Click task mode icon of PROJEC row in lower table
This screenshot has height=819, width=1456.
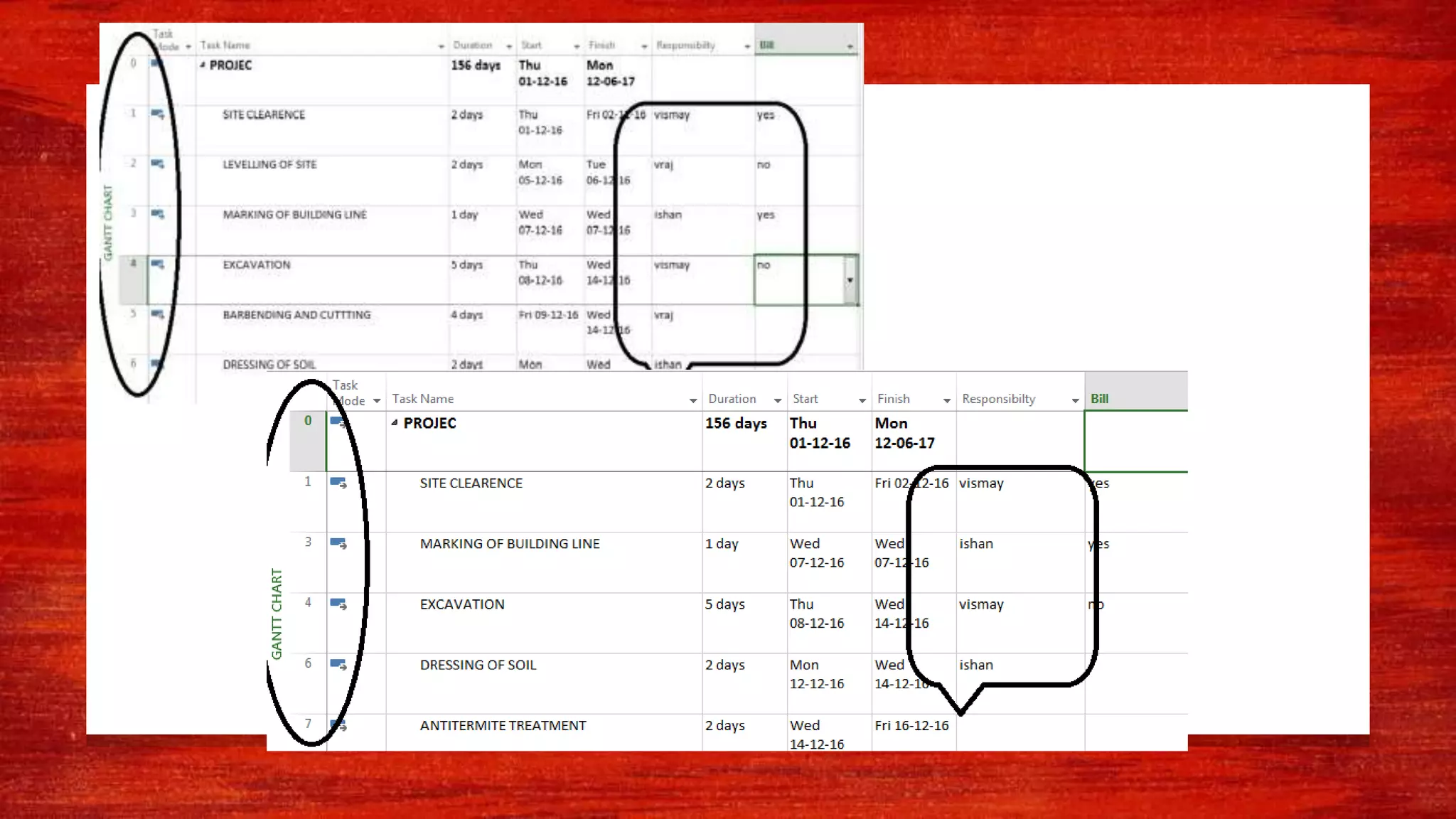coord(338,422)
